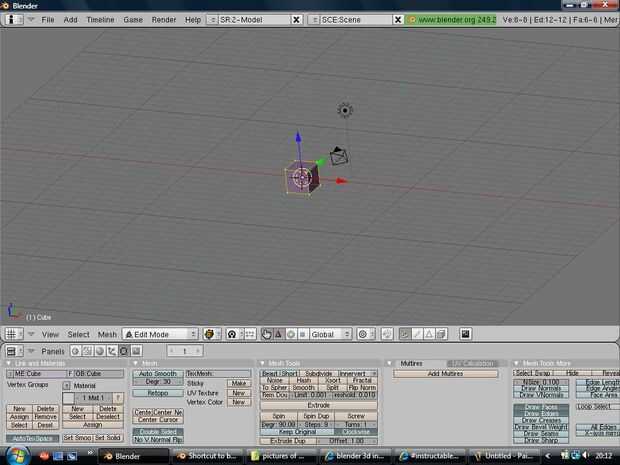Screen dimensions: 620x465
Task: Select the translate manipulator triangle icon
Action: click(x=279, y=334)
